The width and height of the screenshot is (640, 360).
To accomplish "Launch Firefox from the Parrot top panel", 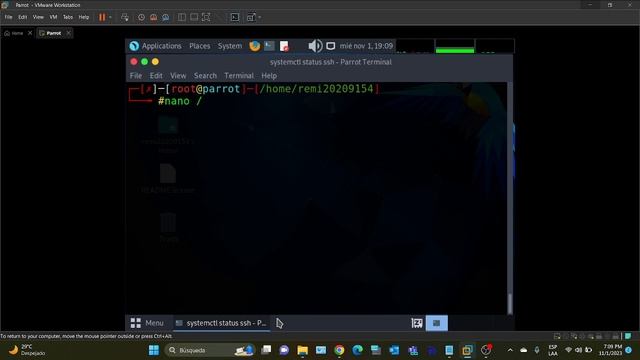I will pyautogui.click(x=255, y=46).
